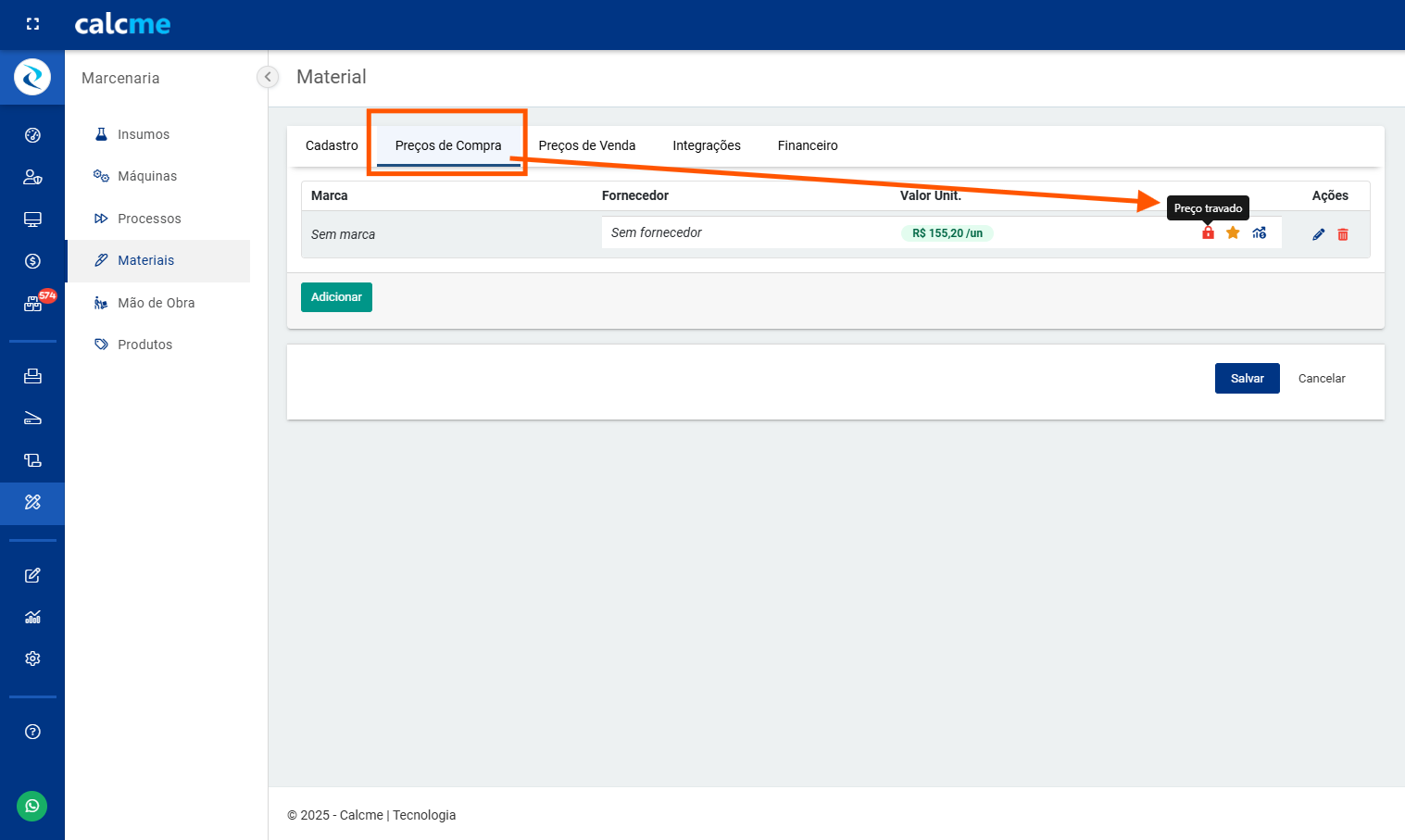Open the dollar sign finance icon
Viewport: 1405px width, 840px height.
coord(32,261)
